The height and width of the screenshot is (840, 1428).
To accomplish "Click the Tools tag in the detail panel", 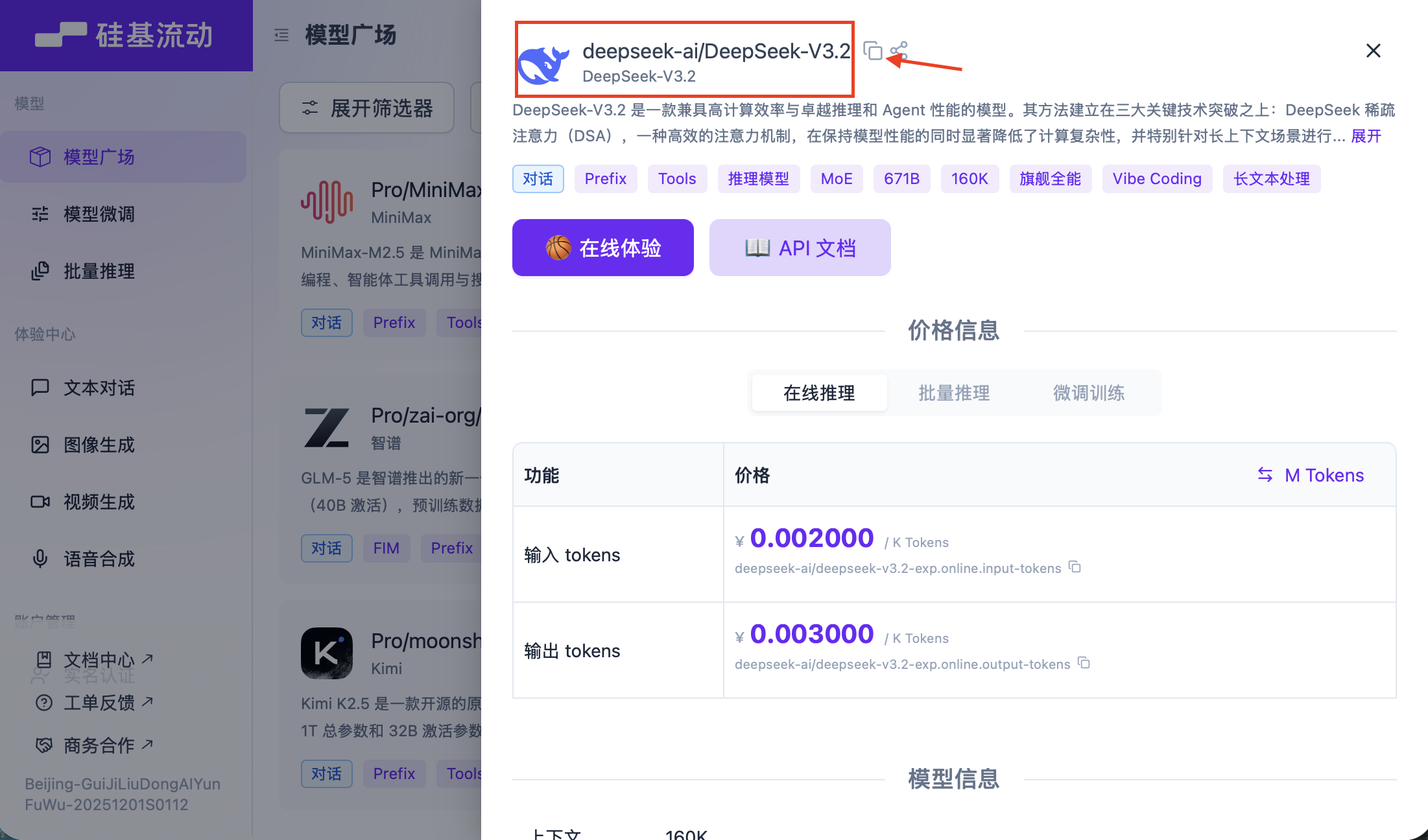I will [677, 179].
